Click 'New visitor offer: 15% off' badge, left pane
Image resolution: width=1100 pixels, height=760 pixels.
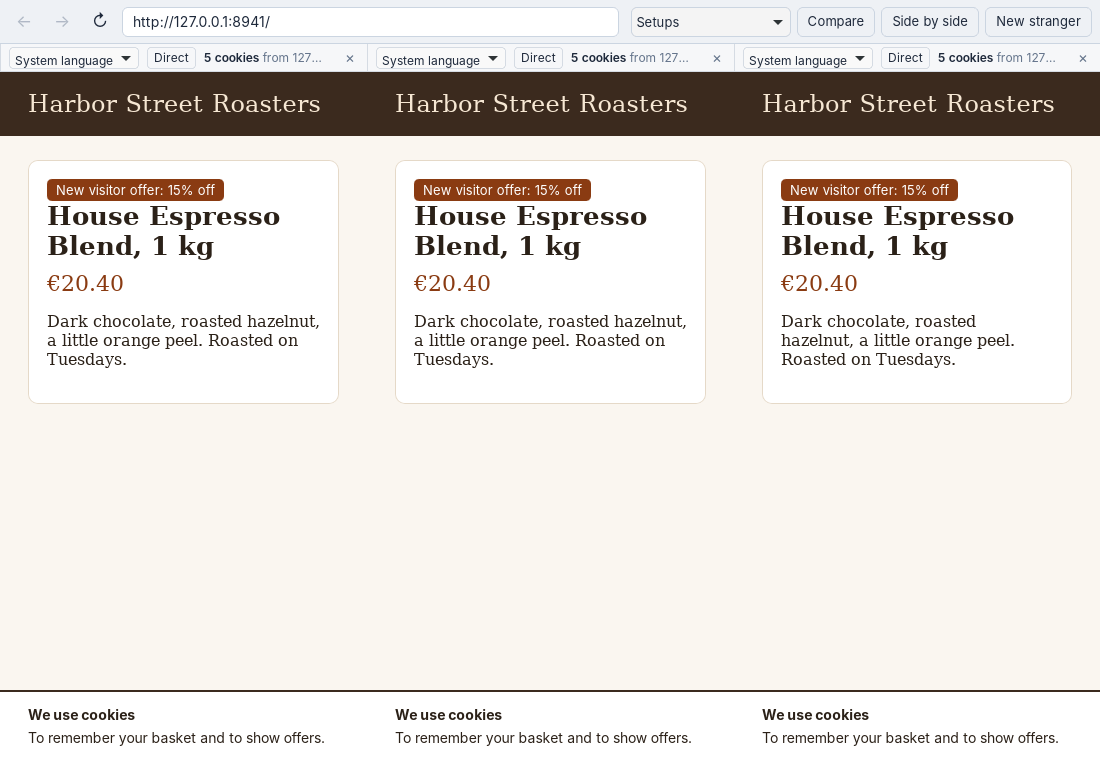click(x=135, y=190)
